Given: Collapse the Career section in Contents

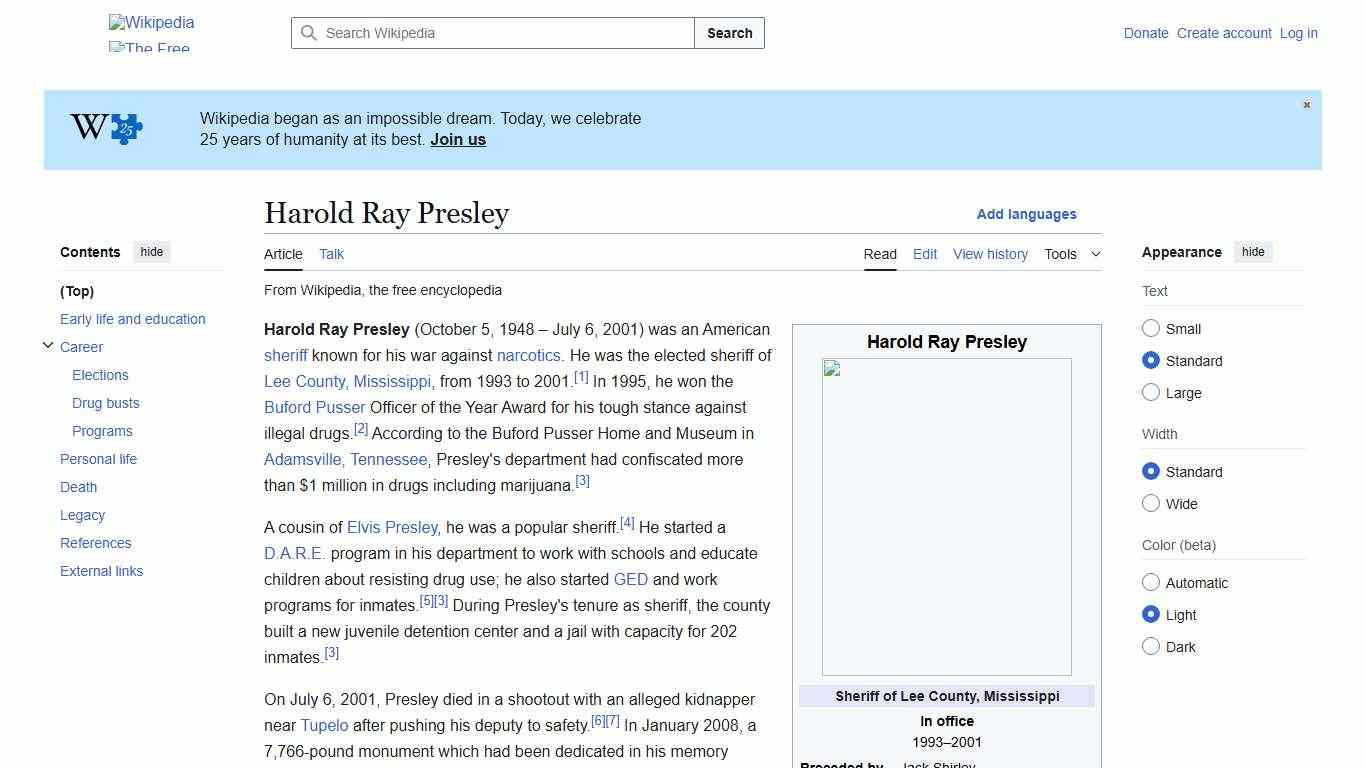Looking at the screenshot, I should (48, 345).
